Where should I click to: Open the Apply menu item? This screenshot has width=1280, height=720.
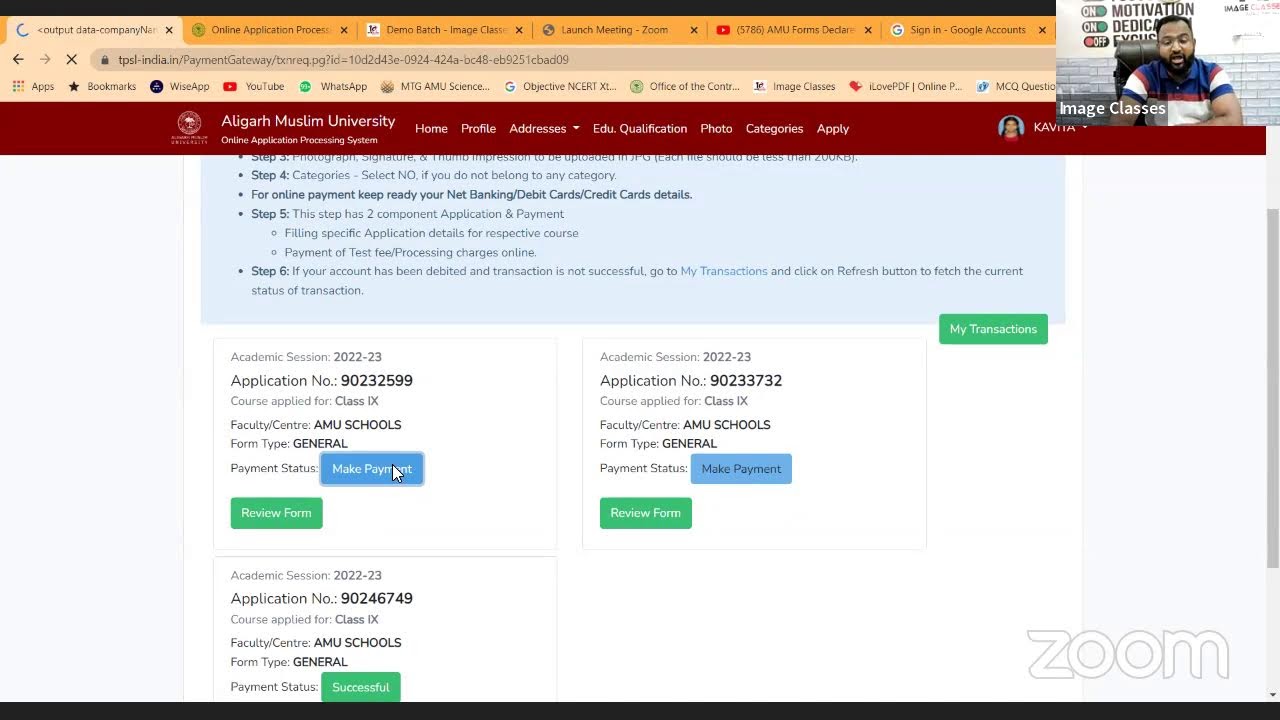[x=833, y=129]
